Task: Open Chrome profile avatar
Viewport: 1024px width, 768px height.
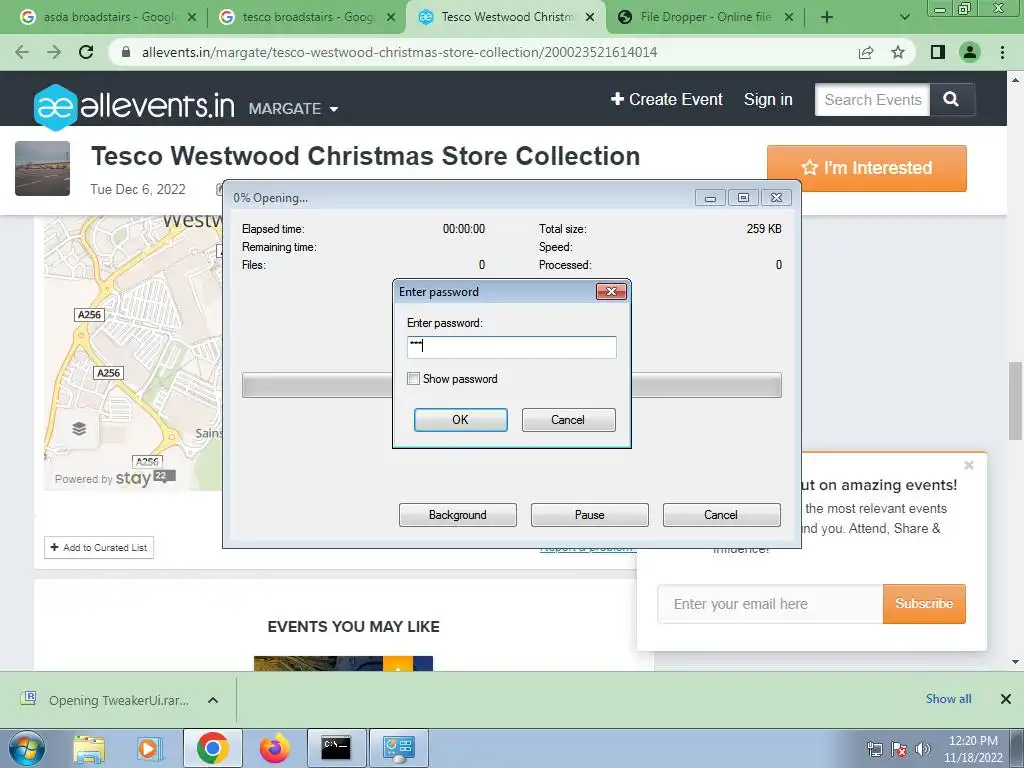Action: (970, 52)
